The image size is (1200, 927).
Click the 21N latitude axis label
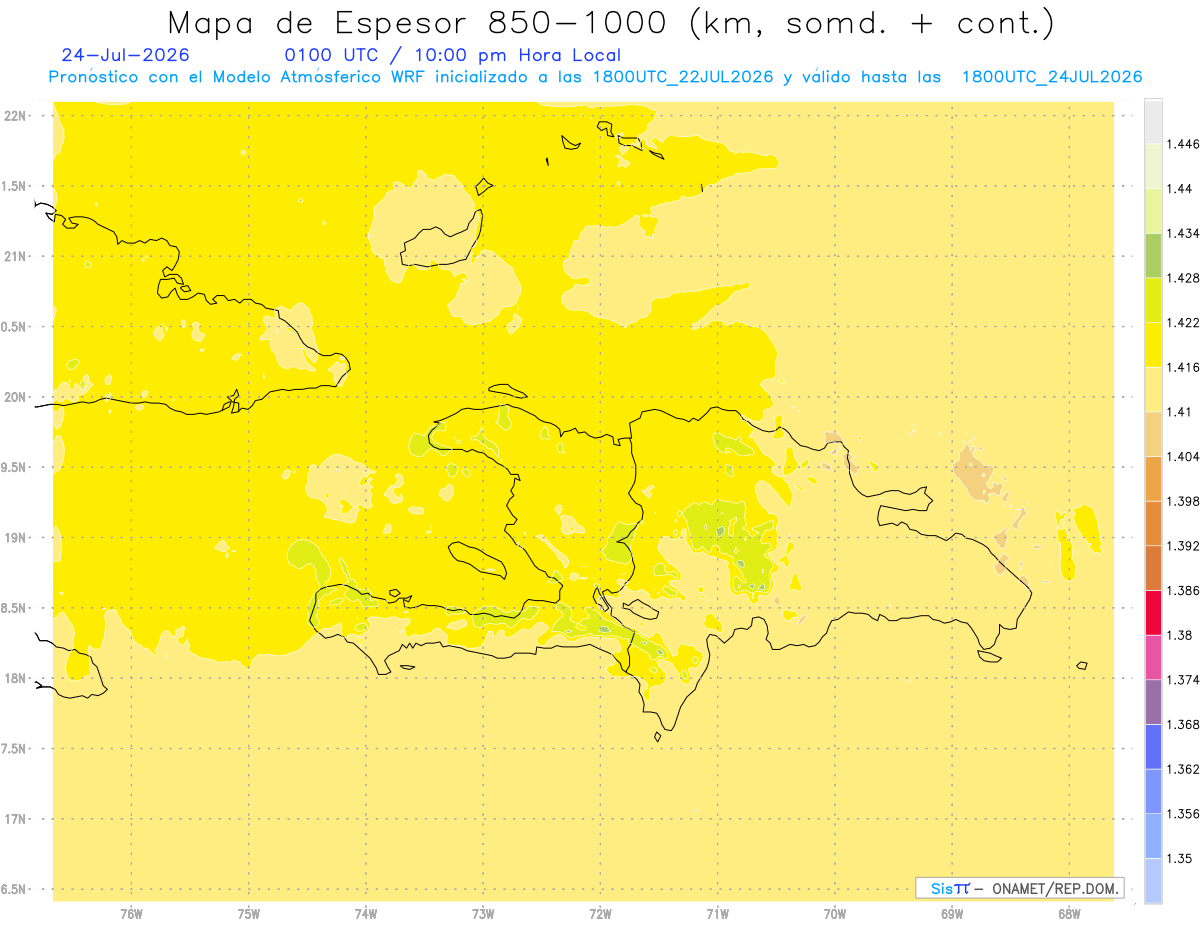click(16, 257)
